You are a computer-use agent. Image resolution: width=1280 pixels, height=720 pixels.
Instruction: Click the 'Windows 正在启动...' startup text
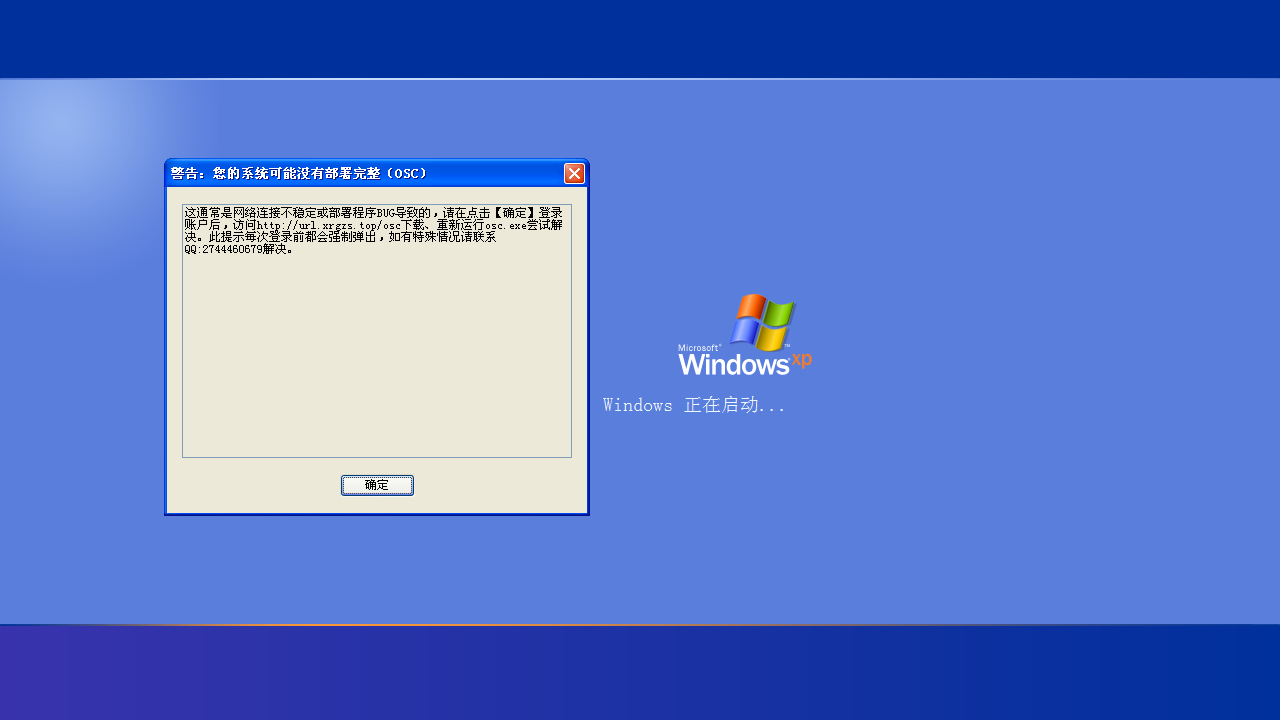click(694, 405)
